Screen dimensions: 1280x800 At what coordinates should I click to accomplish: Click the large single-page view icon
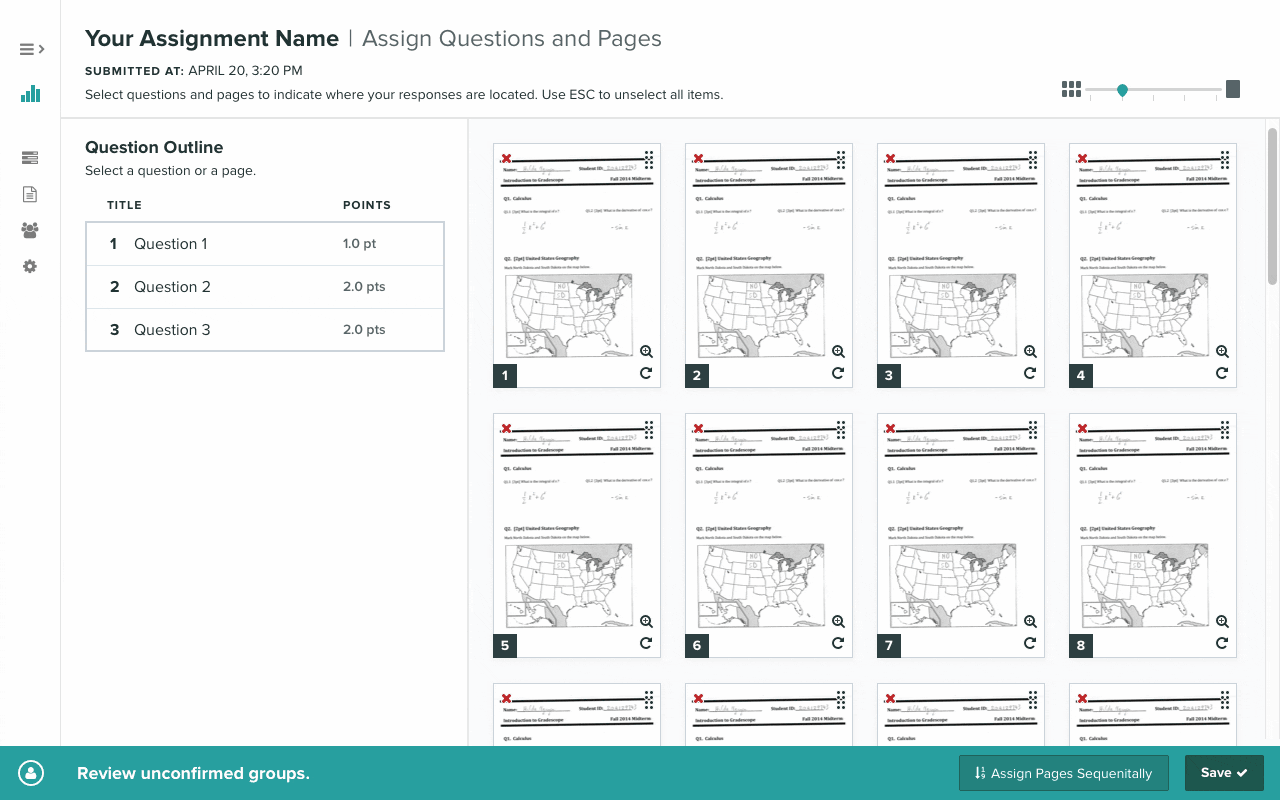(x=1233, y=89)
